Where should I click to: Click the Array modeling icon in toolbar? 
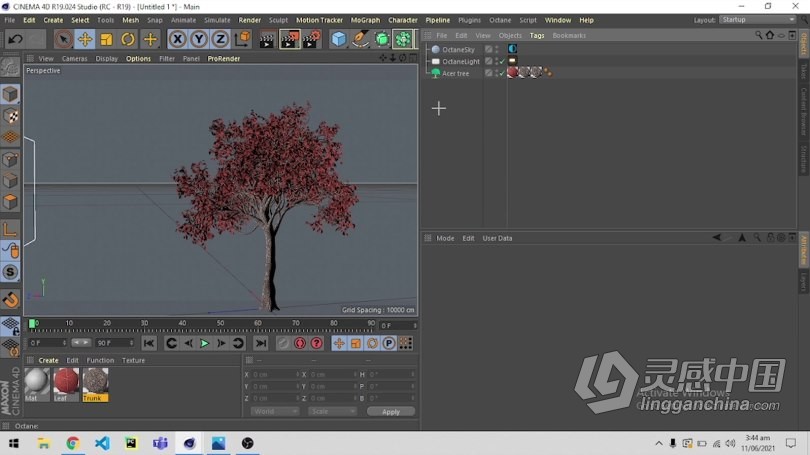coord(403,39)
